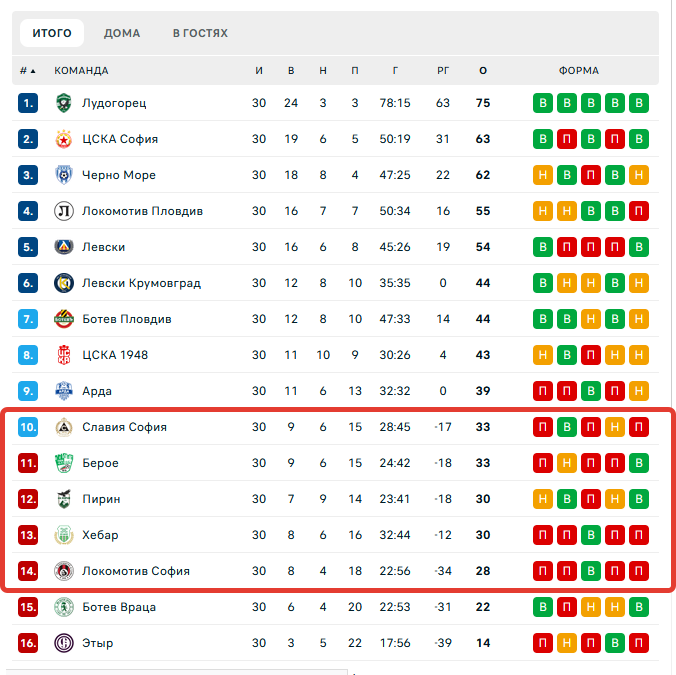This screenshot has height=675, width=676.
Task: Click the Ботев Пловдив club logo
Action: click(x=63, y=319)
